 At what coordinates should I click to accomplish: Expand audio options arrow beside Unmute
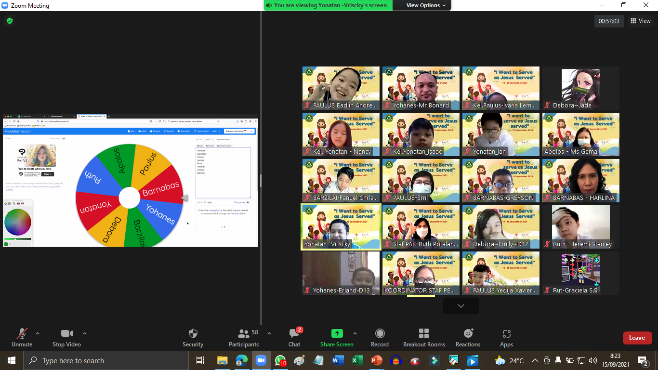click(37, 334)
